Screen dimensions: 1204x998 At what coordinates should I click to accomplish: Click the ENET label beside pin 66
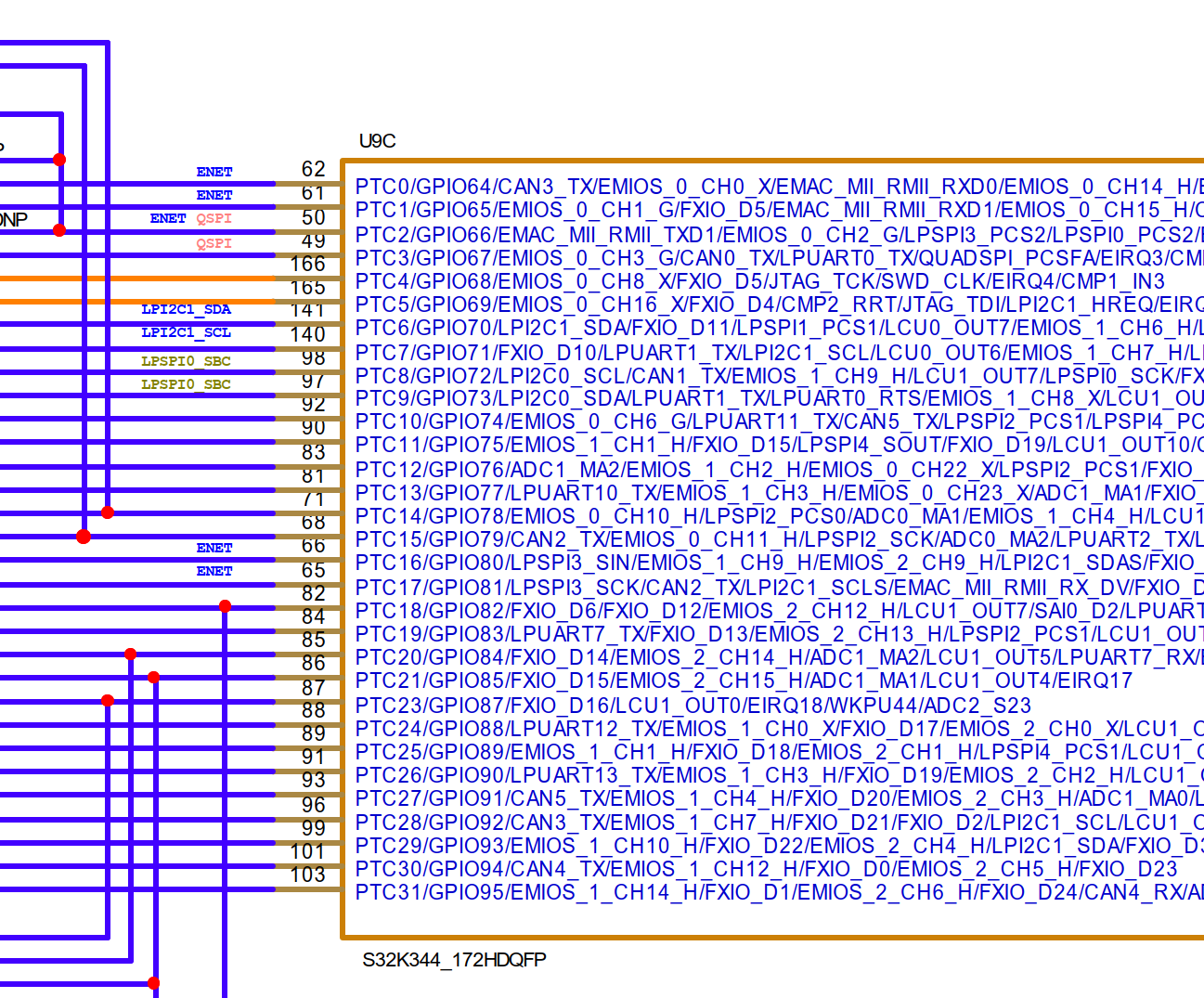tap(214, 547)
